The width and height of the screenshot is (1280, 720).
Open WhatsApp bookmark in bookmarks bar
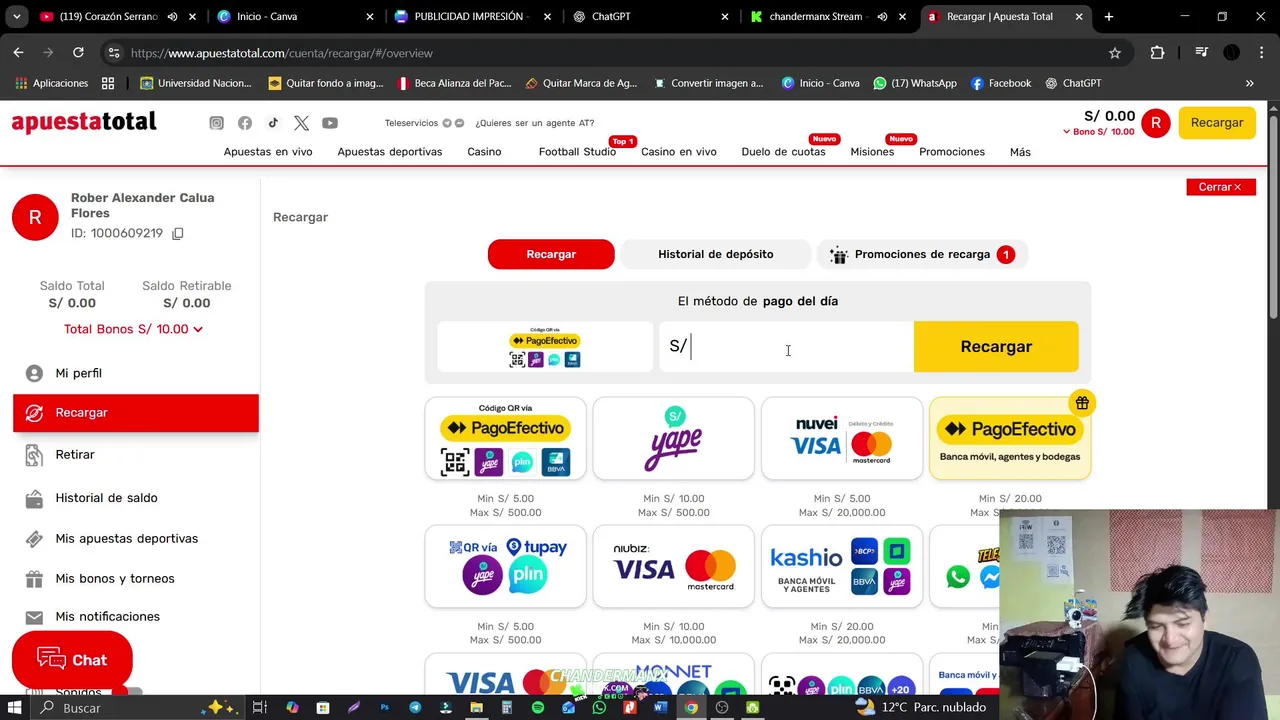point(915,83)
